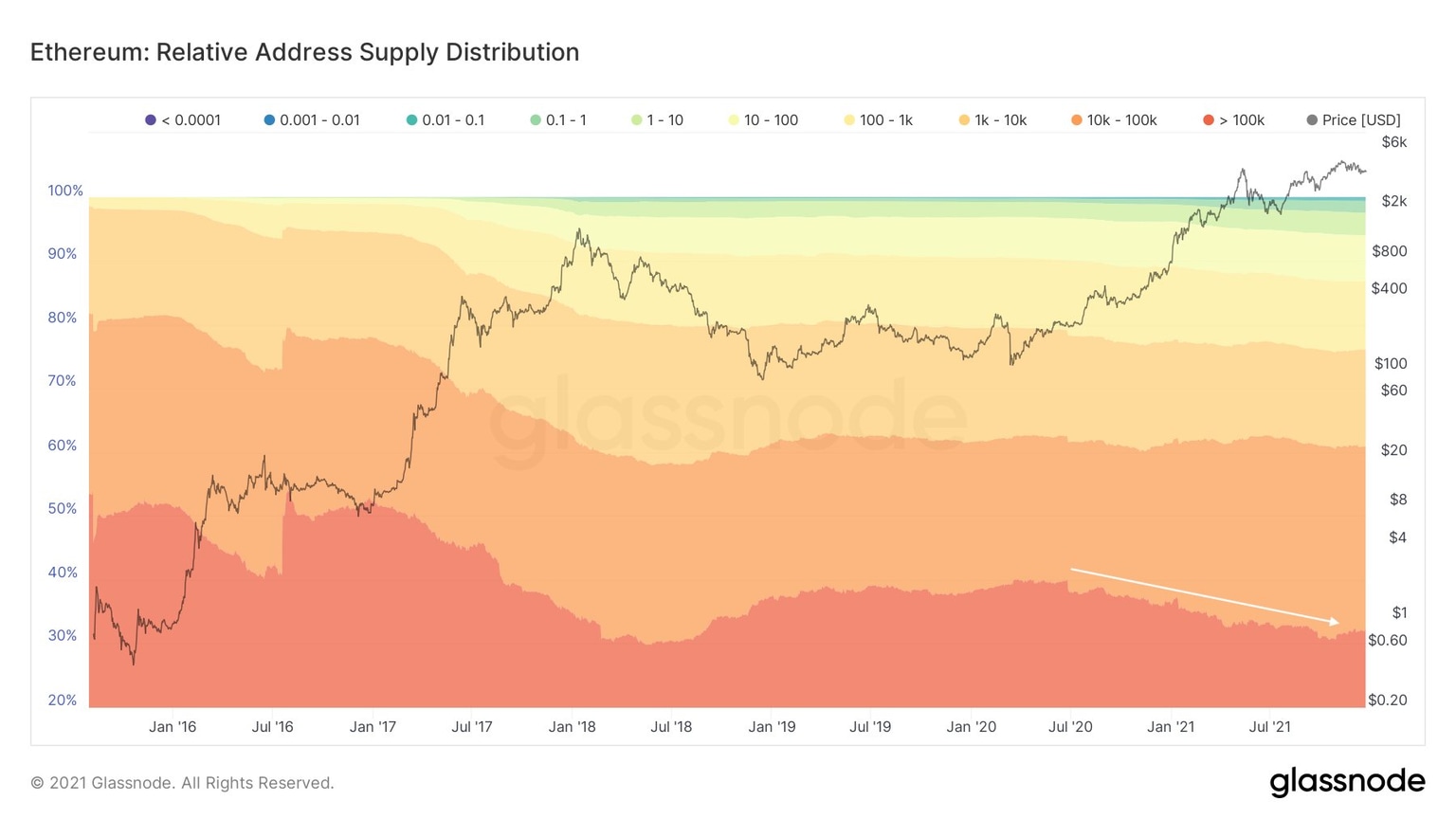This screenshot has width=1456, height=819.
Task: Click the chart title "Ethereum: Relative Address Supply Distribution"
Action: [x=304, y=52]
